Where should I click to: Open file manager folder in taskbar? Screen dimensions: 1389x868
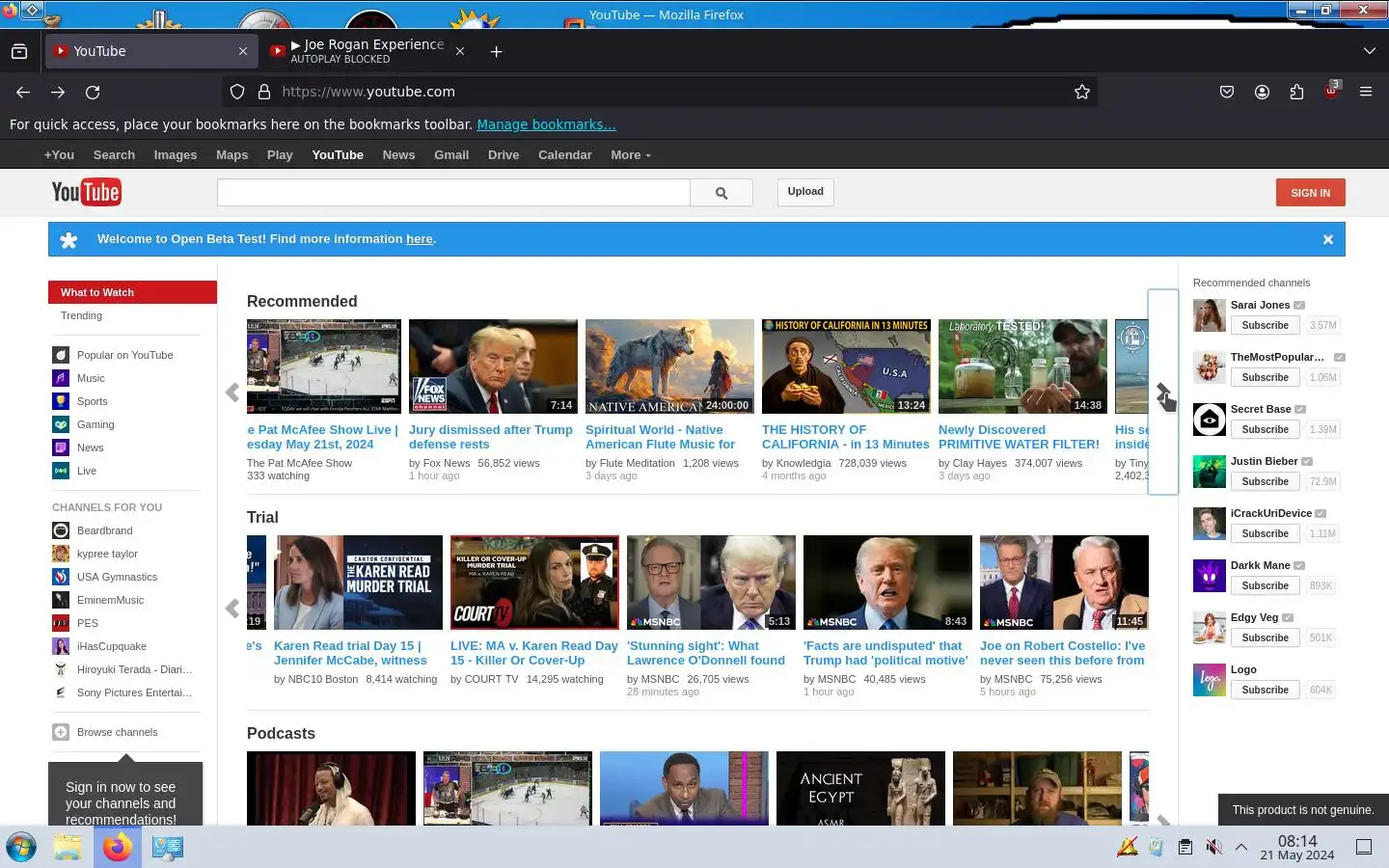pyautogui.click(x=68, y=847)
